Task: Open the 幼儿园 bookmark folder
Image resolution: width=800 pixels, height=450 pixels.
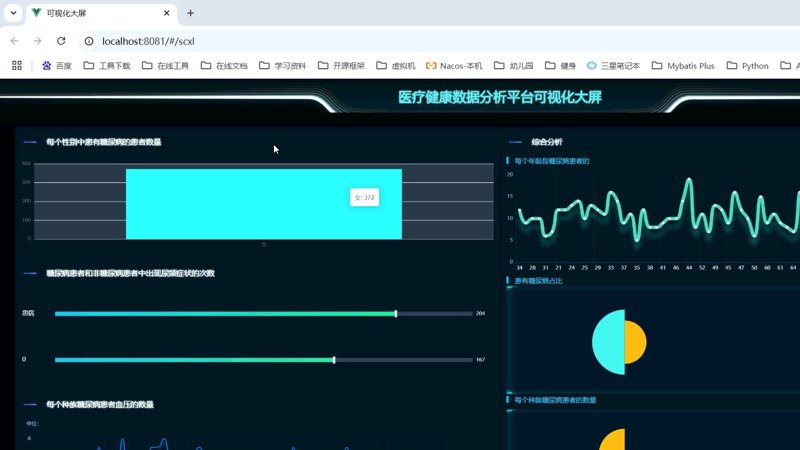Action: tap(514, 66)
